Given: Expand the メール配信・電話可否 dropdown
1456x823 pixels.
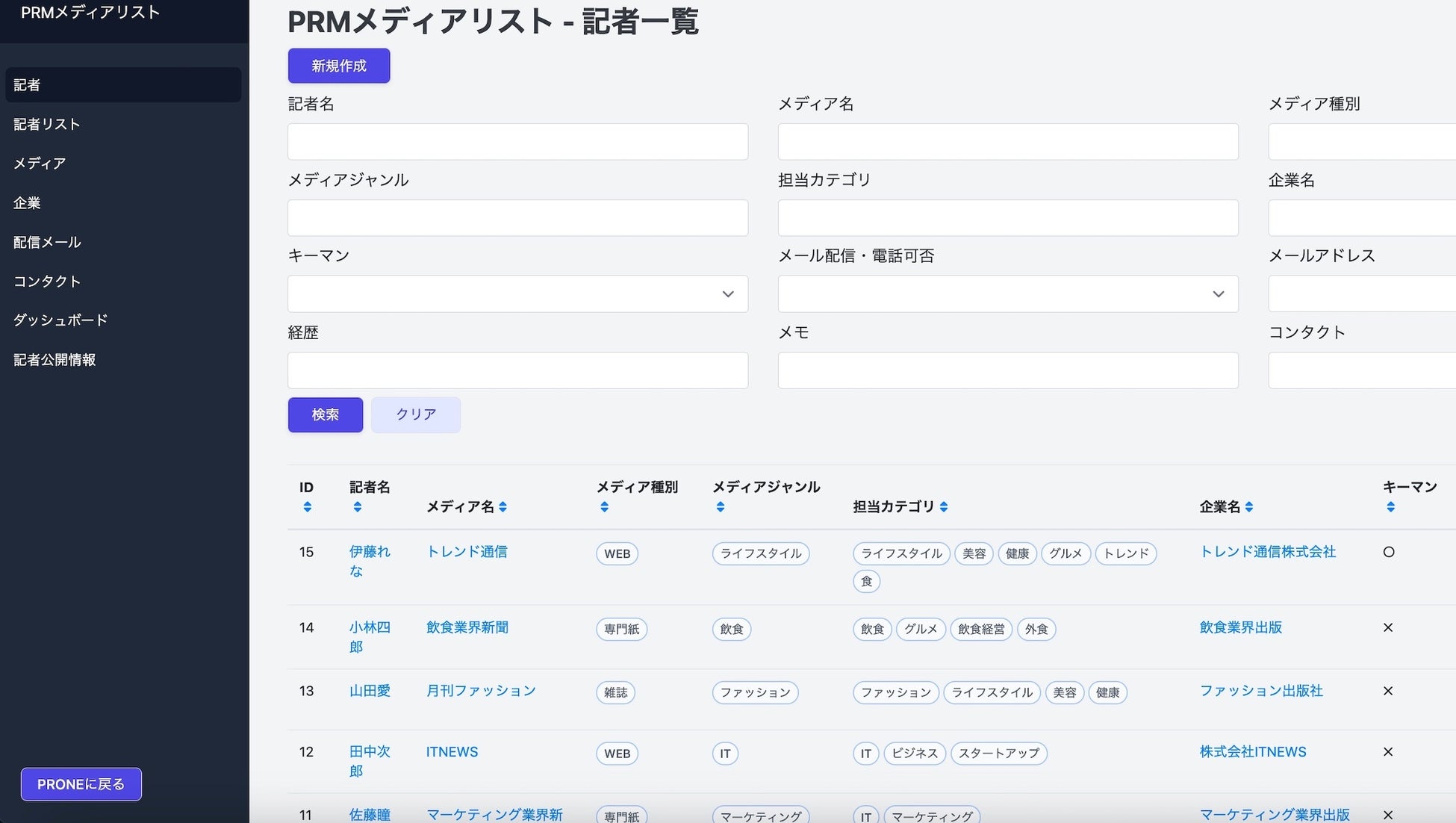Looking at the screenshot, I should [x=1007, y=294].
